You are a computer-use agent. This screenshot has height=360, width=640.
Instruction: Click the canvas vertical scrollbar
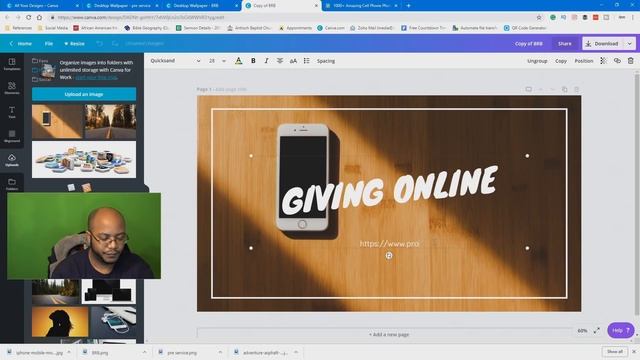click(x=637, y=194)
